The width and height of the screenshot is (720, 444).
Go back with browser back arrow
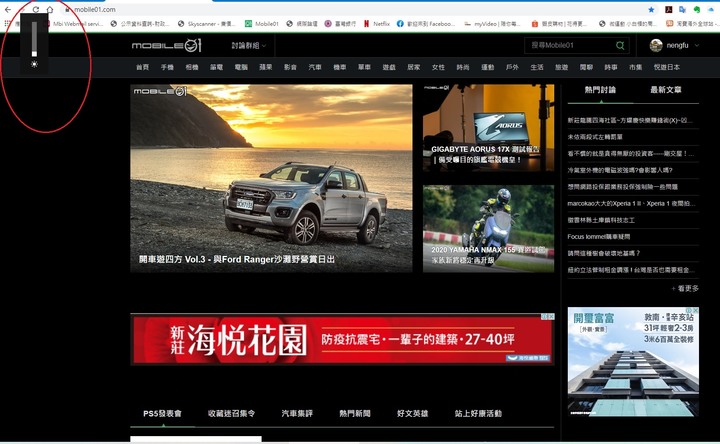[x=8, y=9]
